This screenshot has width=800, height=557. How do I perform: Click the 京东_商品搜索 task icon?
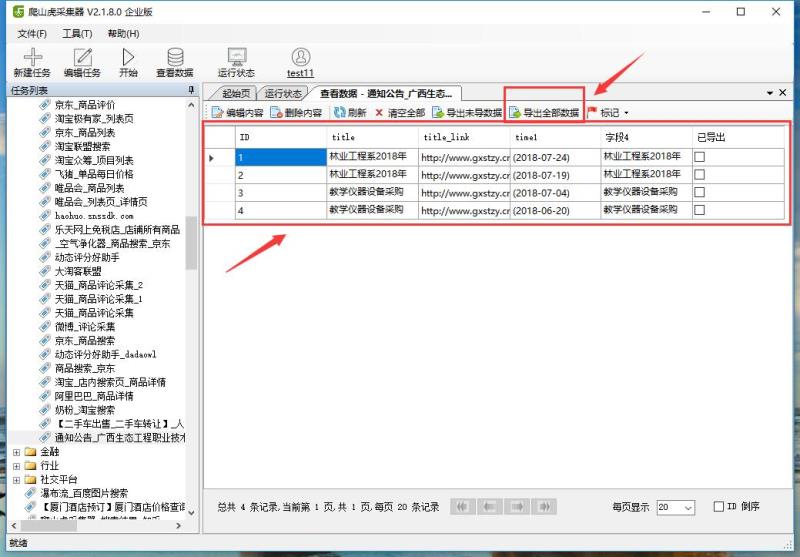(x=45, y=340)
